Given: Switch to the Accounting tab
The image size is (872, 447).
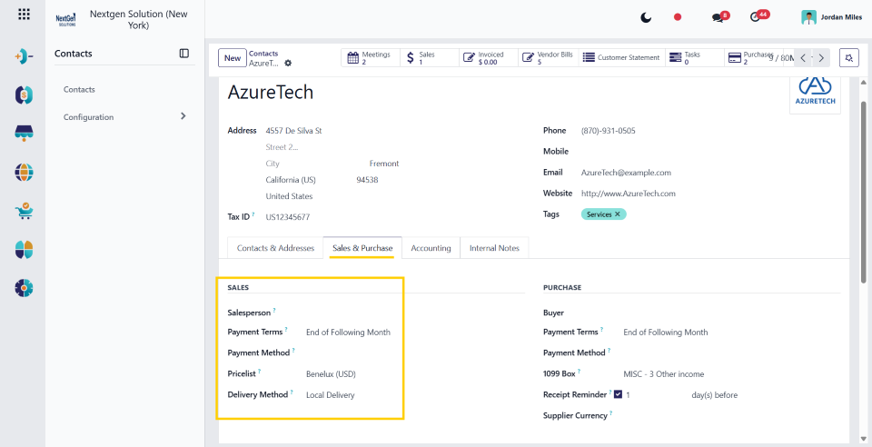Looking at the screenshot, I should point(431,248).
